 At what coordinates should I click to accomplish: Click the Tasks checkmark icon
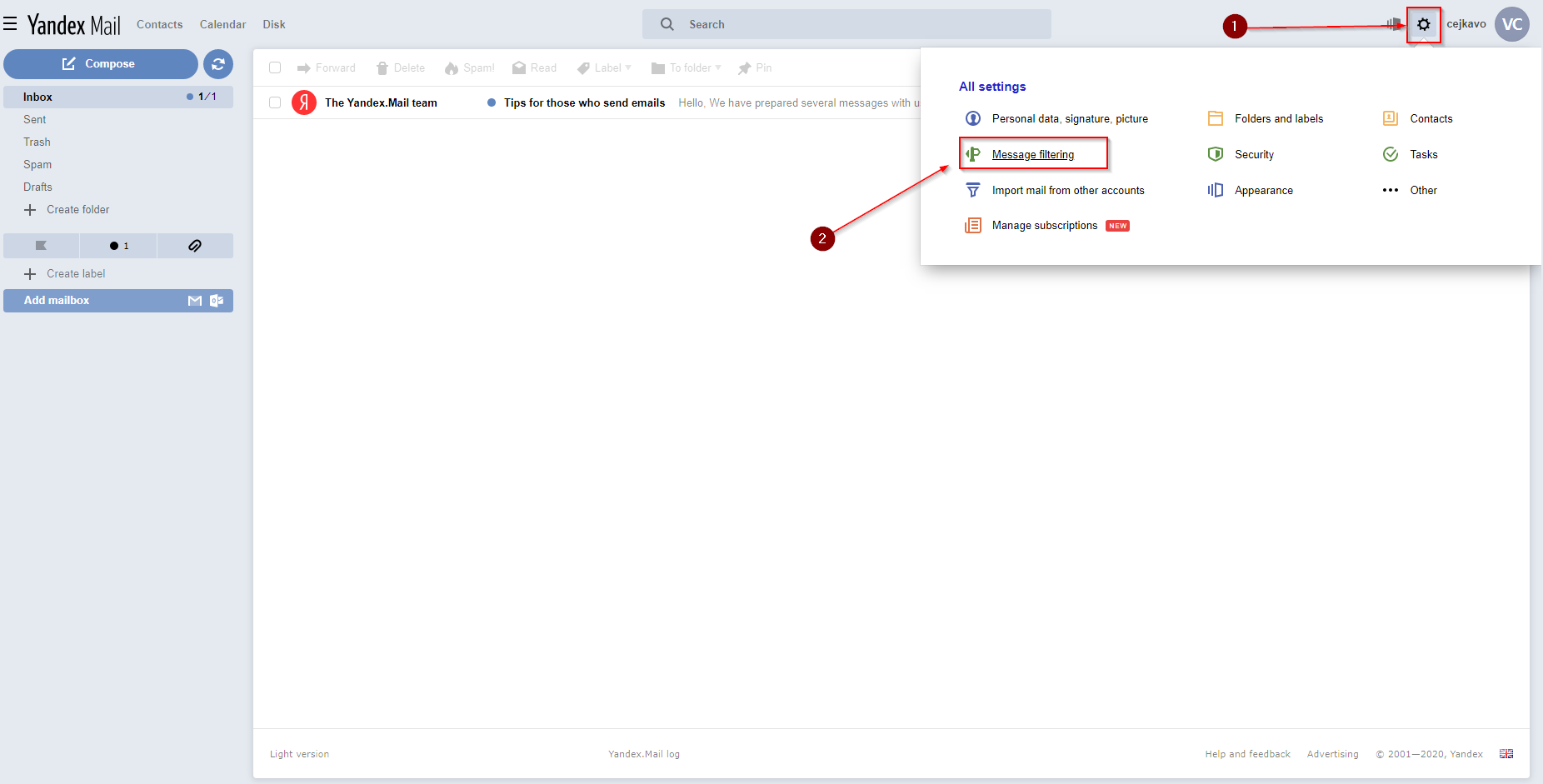coord(1391,154)
